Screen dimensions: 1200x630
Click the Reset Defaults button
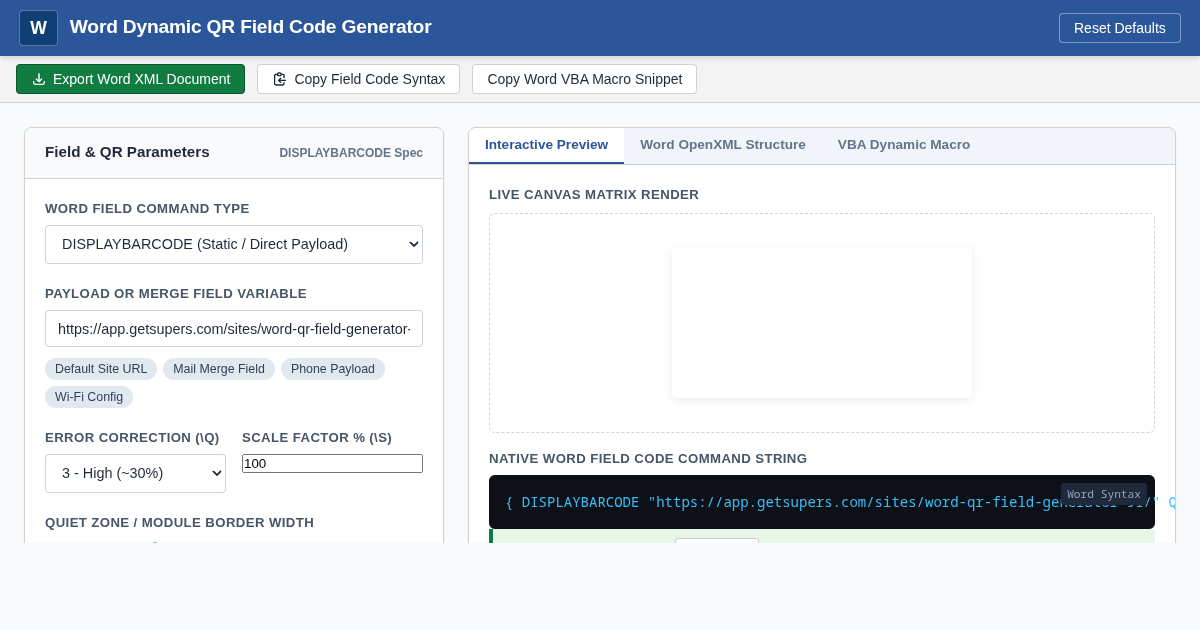click(x=1120, y=28)
